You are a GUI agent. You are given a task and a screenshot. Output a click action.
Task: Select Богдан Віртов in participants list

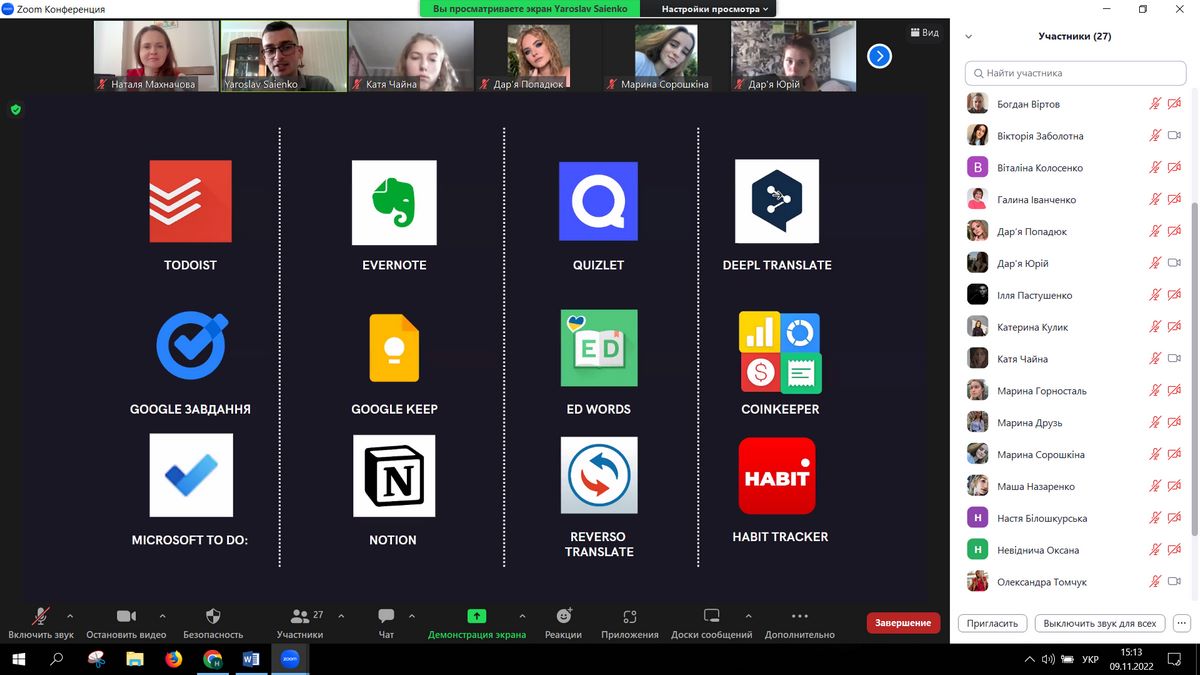[1028, 104]
